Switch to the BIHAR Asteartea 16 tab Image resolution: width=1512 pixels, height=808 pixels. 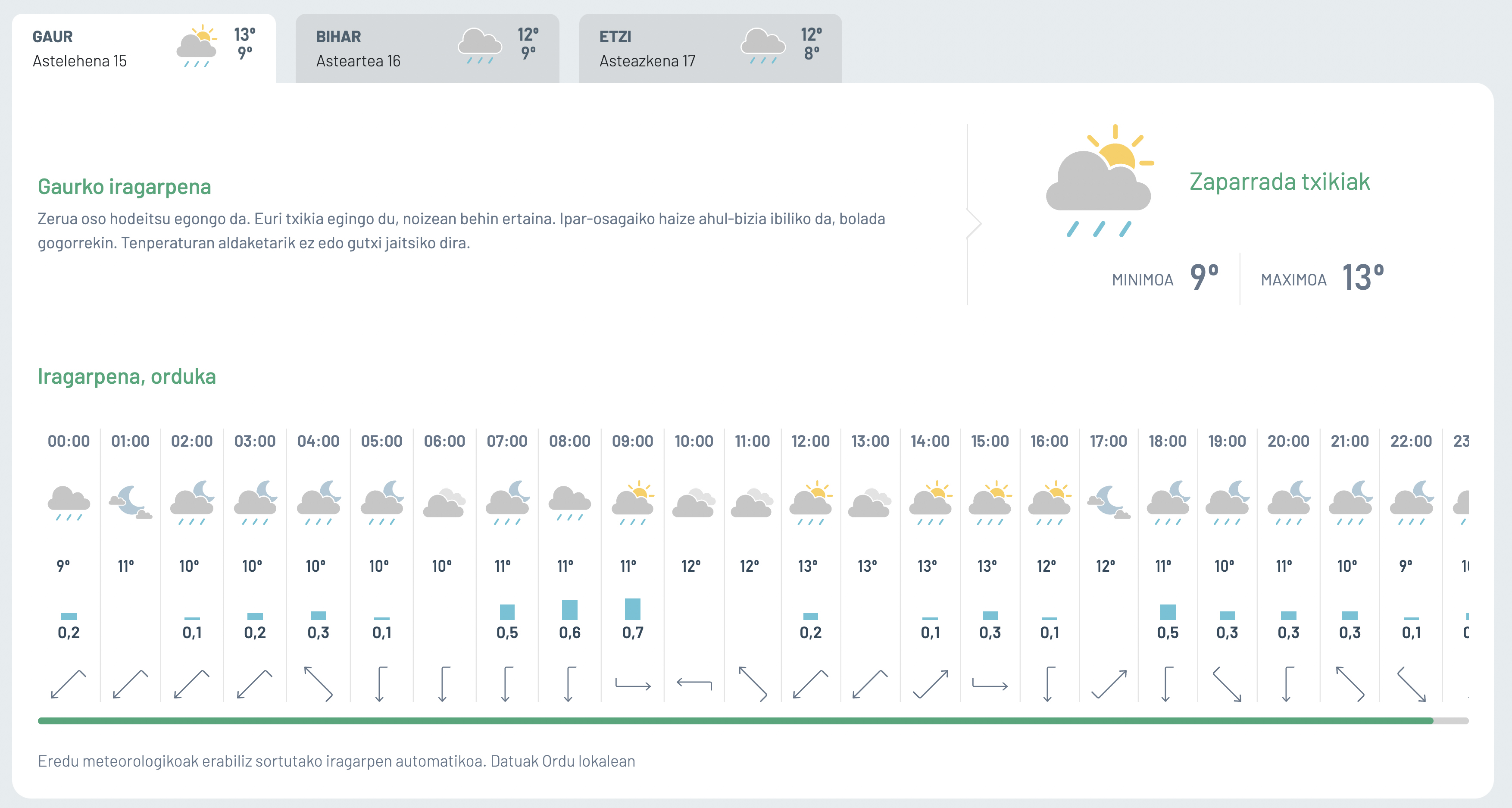pos(427,48)
